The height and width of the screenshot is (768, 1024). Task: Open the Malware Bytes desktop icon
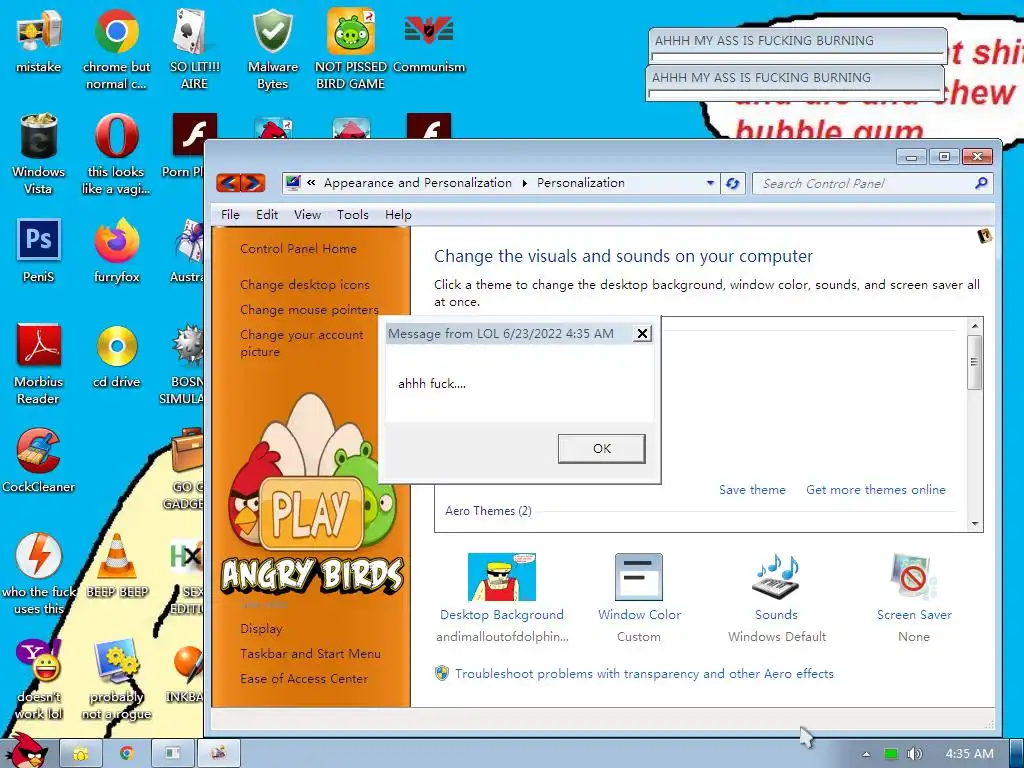click(x=272, y=49)
